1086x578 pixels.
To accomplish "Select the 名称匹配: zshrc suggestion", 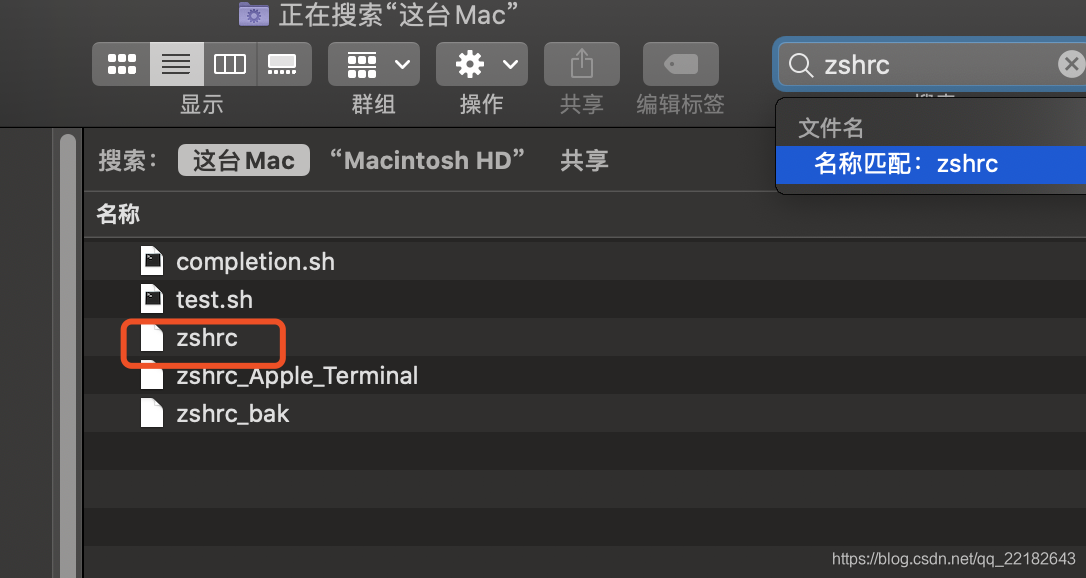I will 931,165.
